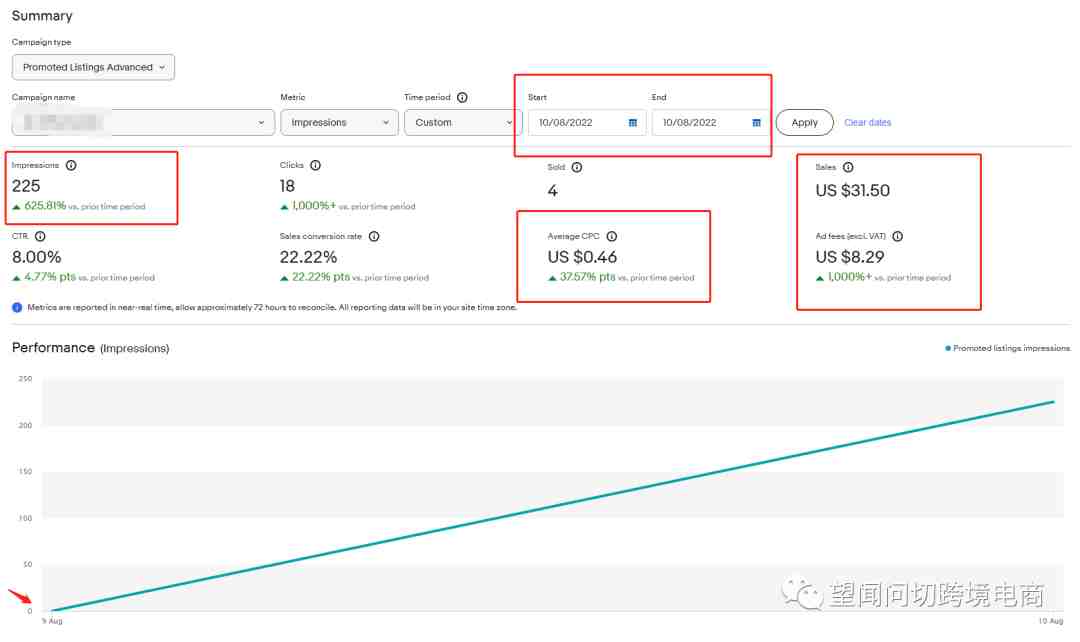Click the Time period info icon
Screen dimensions: 1080x642
[462, 97]
